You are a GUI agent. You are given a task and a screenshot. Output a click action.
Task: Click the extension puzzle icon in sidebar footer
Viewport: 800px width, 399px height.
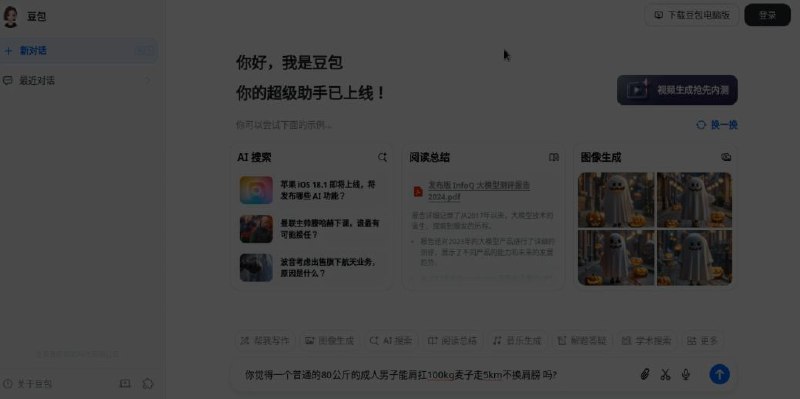click(148, 384)
